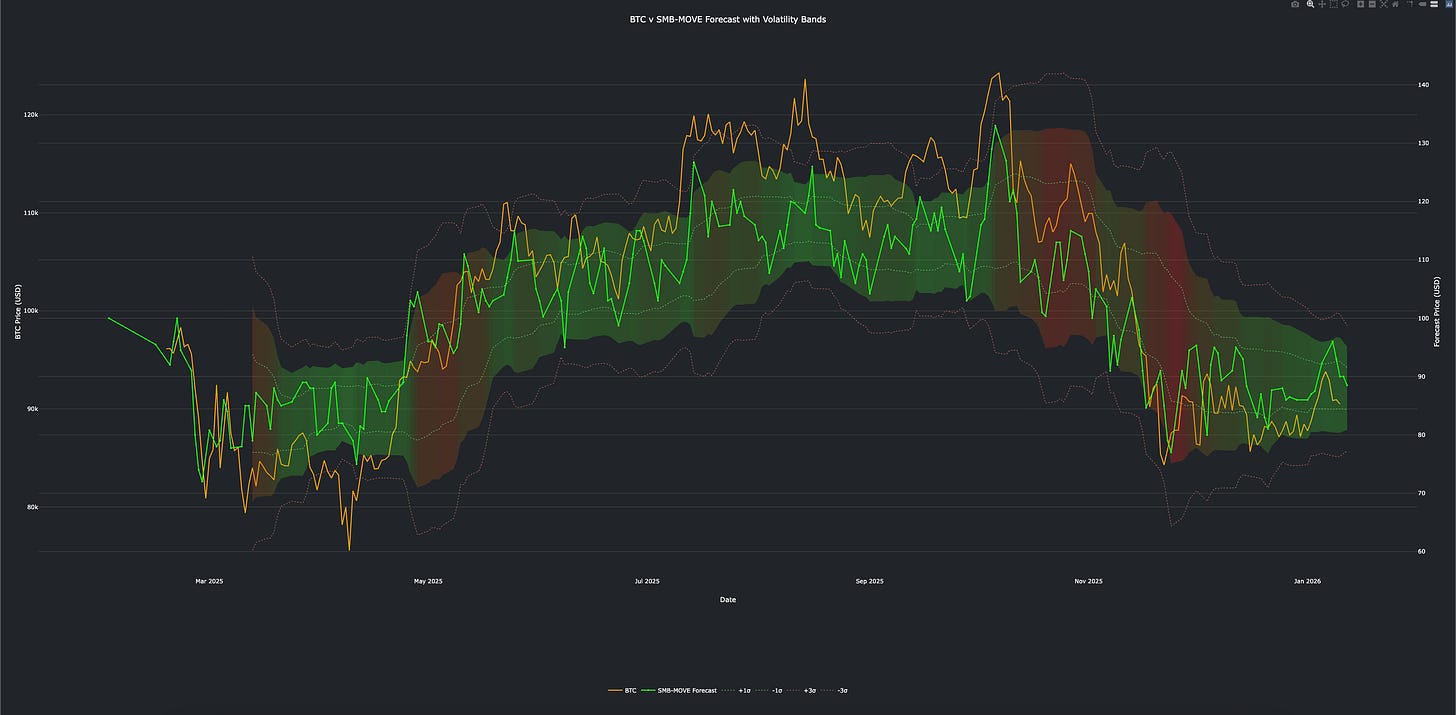The image size is (1456, 715).
Task: Click the 'May 2025' x-axis tick
Action: click(428, 581)
